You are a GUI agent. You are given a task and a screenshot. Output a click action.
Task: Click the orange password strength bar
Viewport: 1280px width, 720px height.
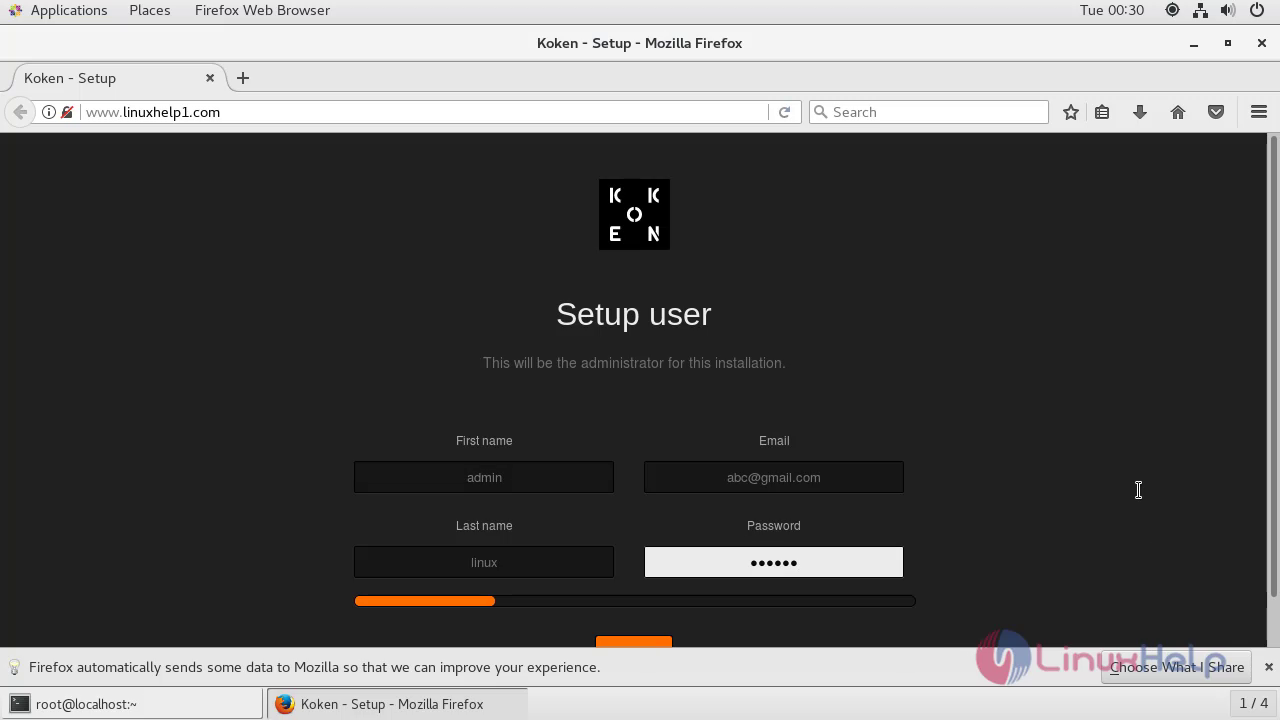(425, 601)
